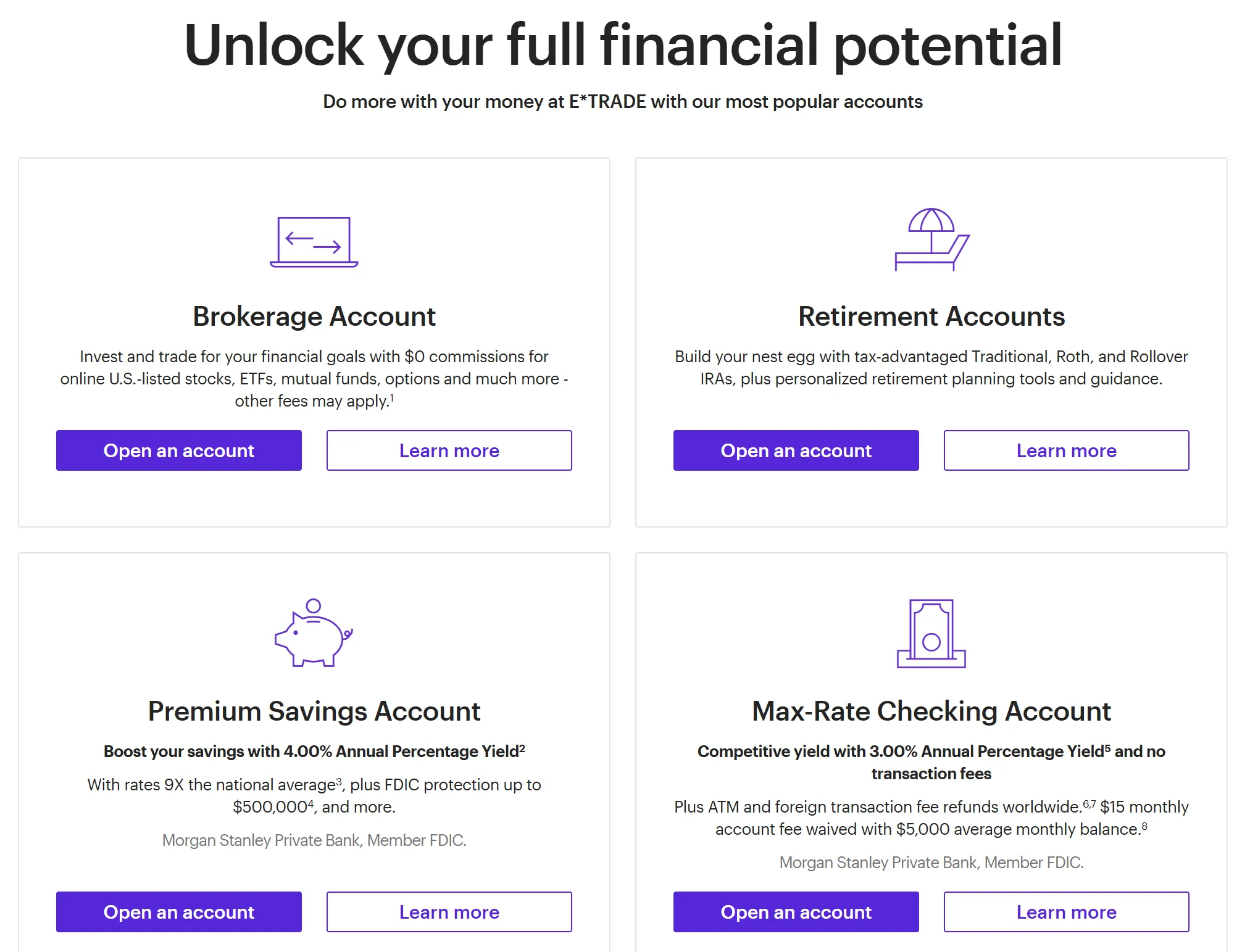This screenshot has width=1250, height=952.
Task: Click the Retirement Accounts heading
Action: tap(931, 317)
